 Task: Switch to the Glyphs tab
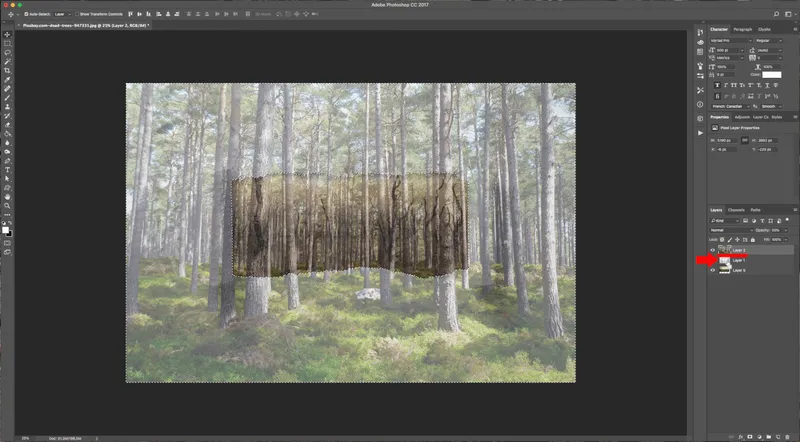[x=764, y=29]
